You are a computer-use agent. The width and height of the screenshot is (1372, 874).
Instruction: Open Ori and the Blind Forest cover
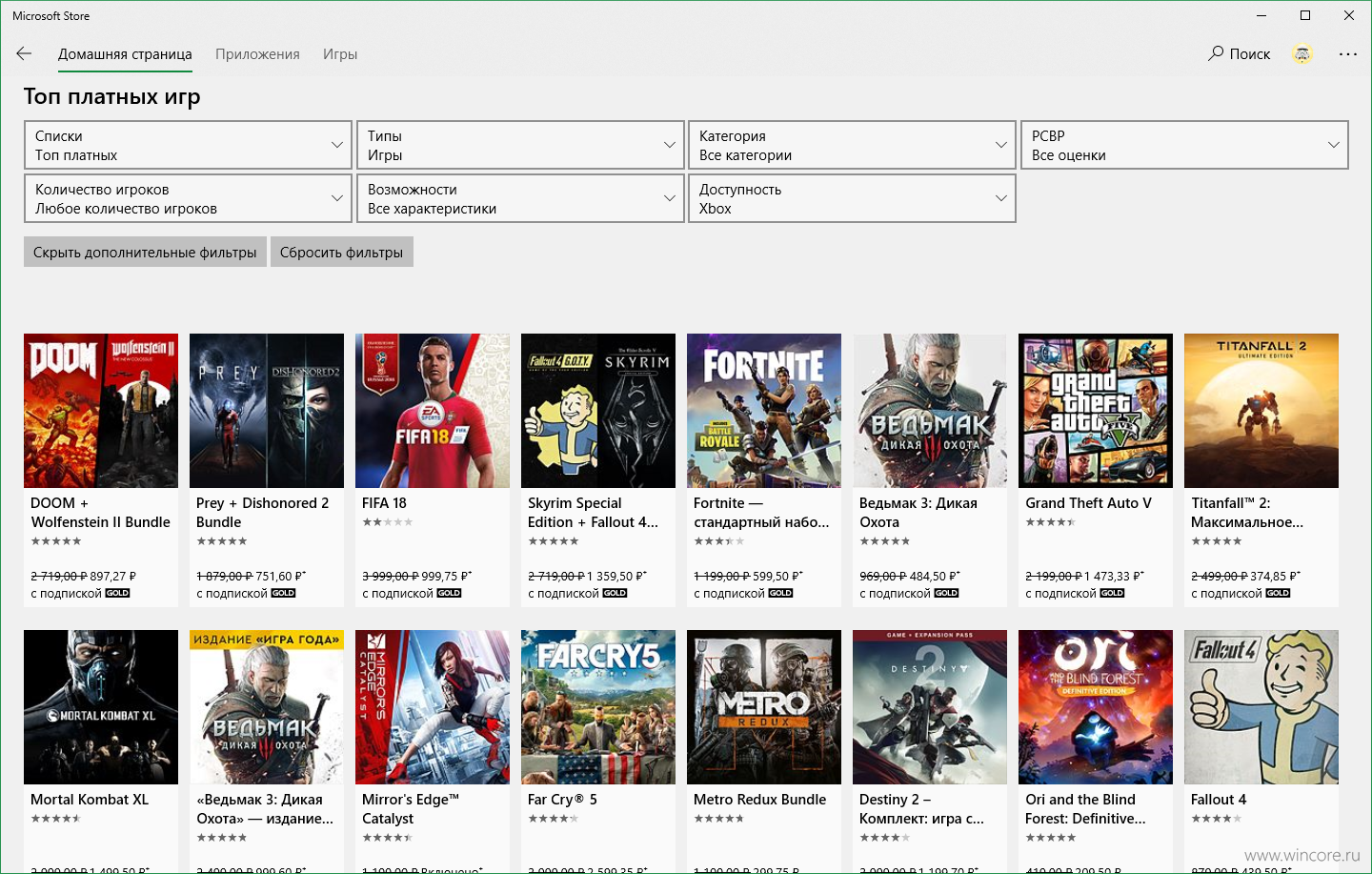[x=1096, y=707]
